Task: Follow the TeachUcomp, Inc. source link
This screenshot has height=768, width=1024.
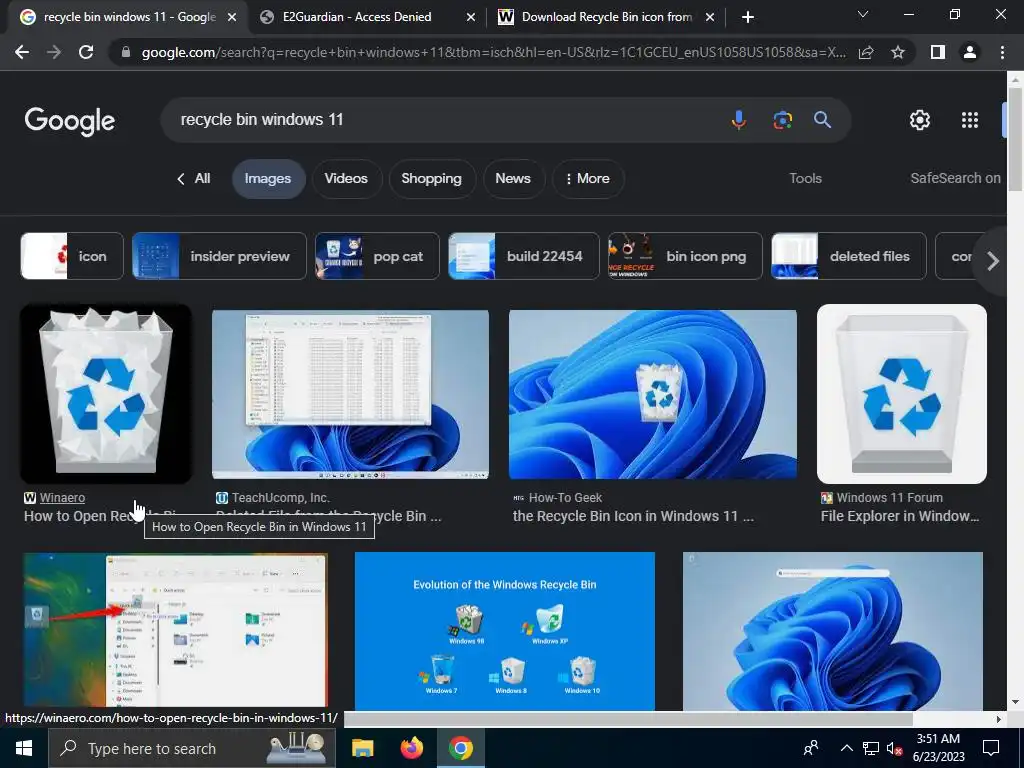Action: [280, 498]
